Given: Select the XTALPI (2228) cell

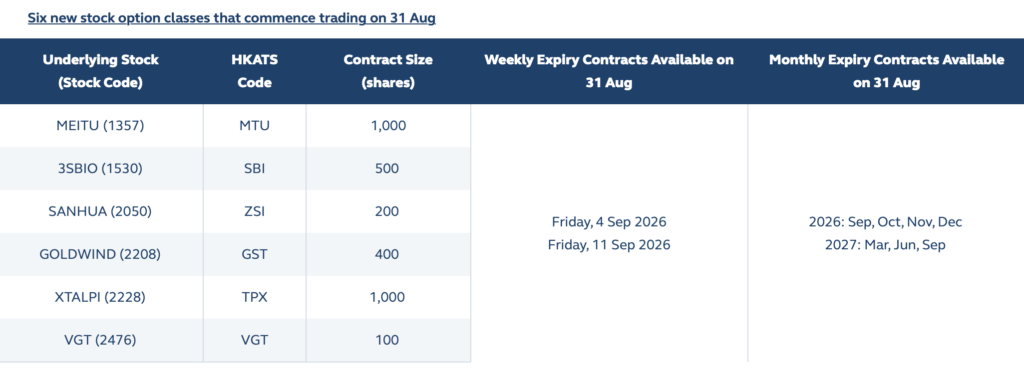Looking at the screenshot, I should click(101, 297).
